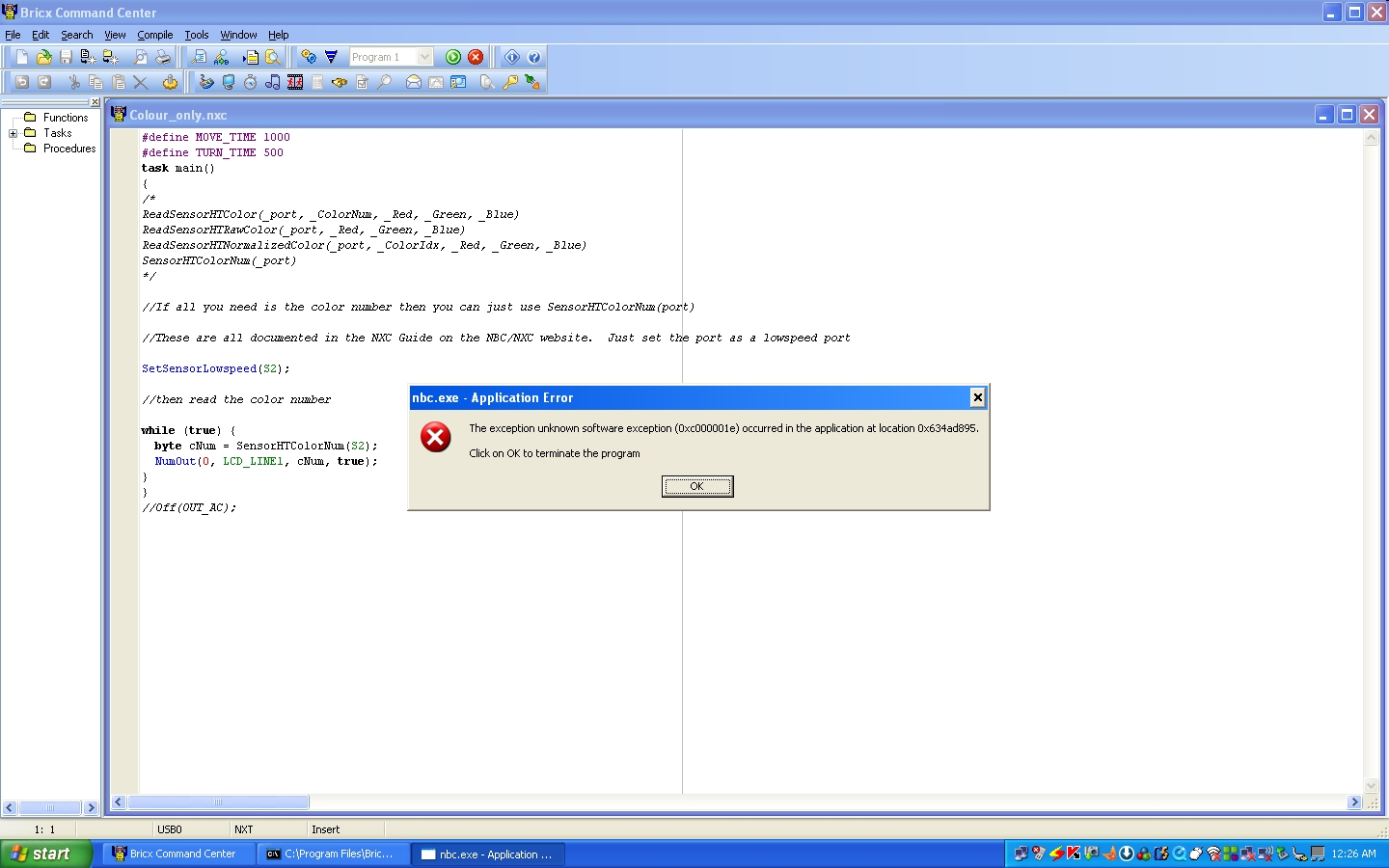Open the Help menu
The width and height of the screenshot is (1389, 868).
(x=279, y=35)
